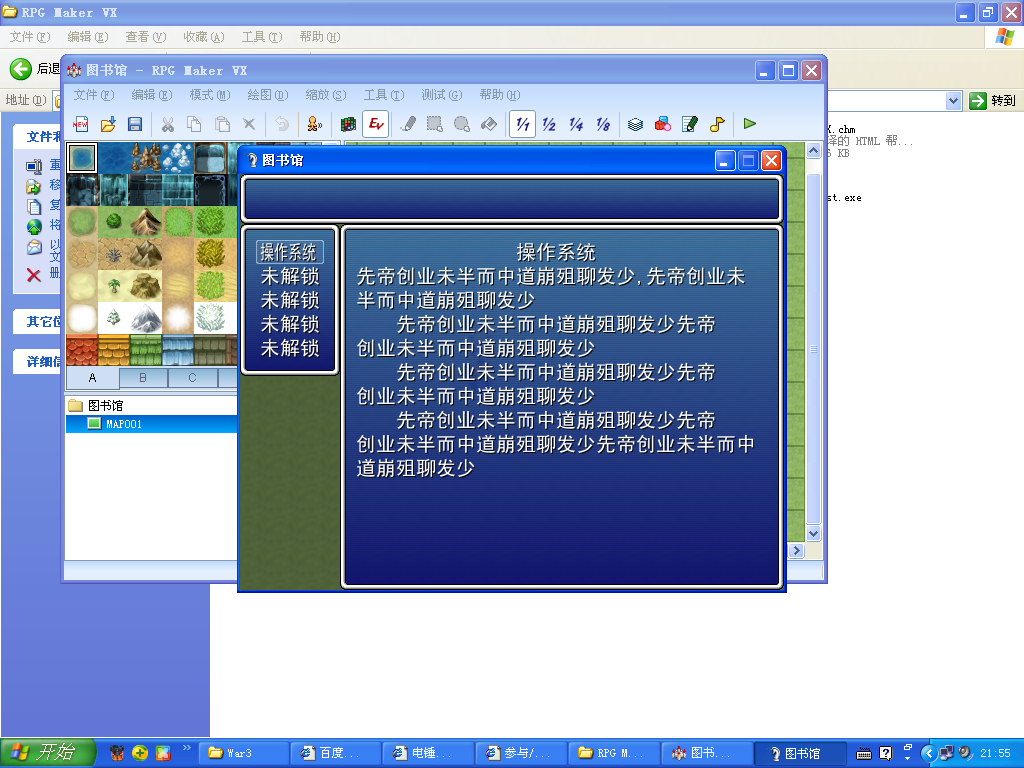Toggle Map editing mode icon
This screenshot has height=768, width=1024.
point(347,124)
